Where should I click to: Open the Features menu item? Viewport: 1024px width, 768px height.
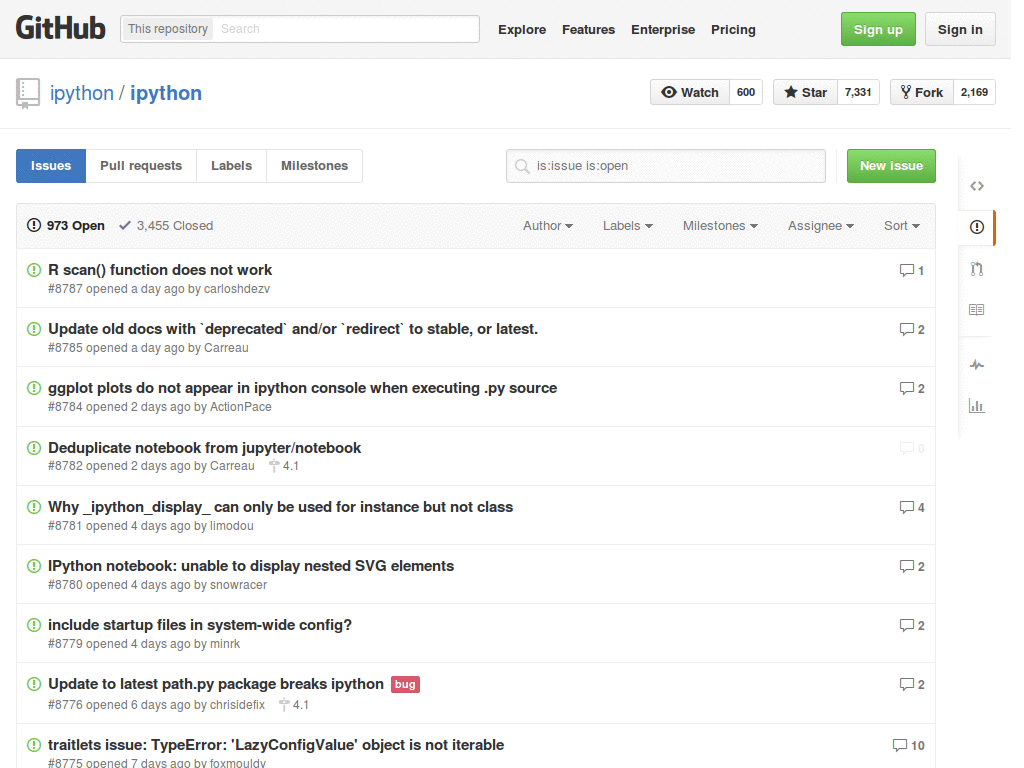pos(588,29)
